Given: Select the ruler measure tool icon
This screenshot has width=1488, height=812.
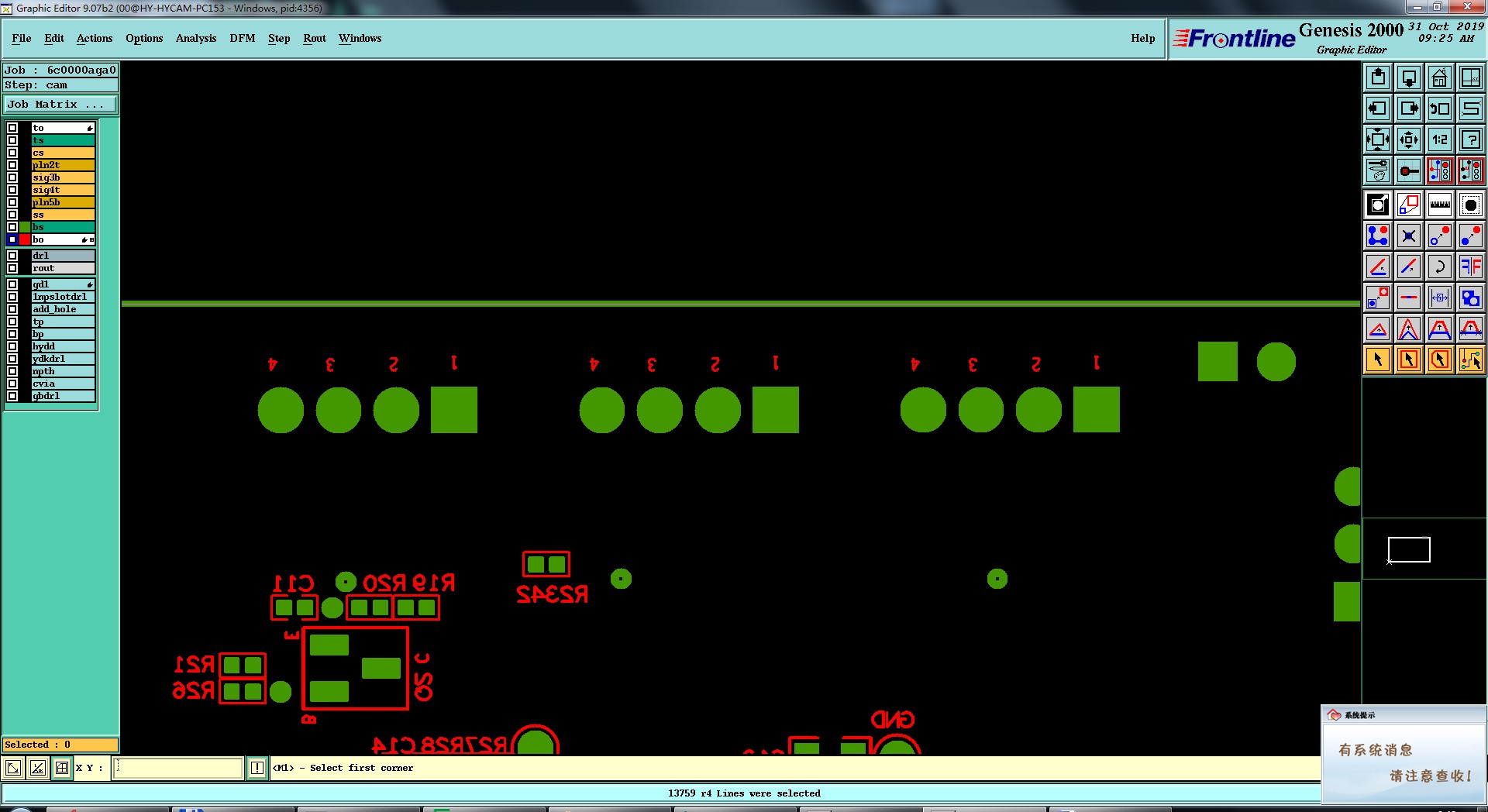Looking at the screenshot, I should click(x=1440, y=205).
